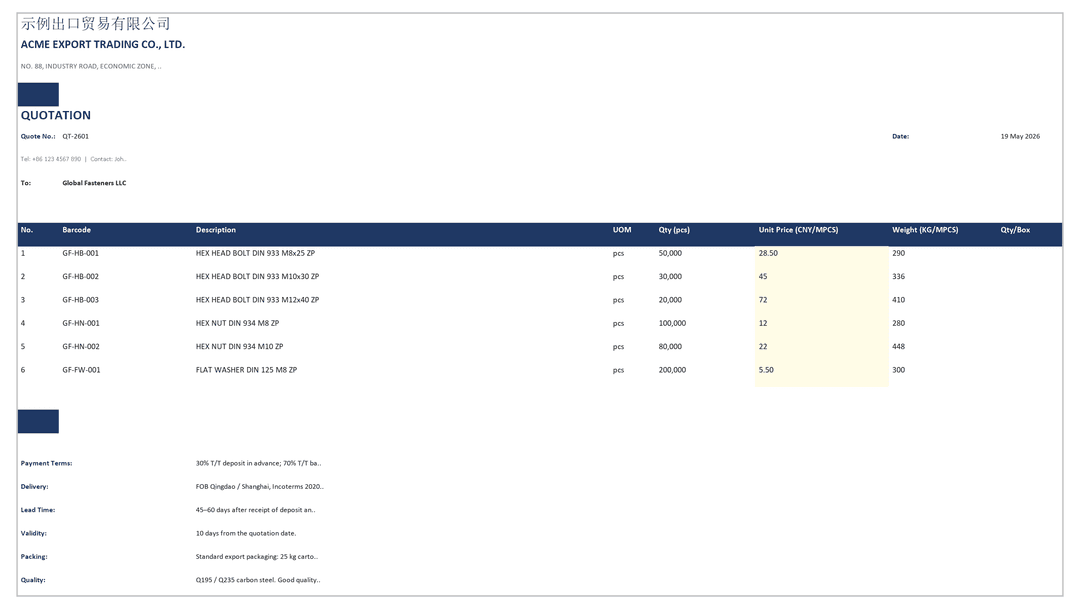
Task: Click the date value 19 May 2026
Action: tap(1020, 136)
